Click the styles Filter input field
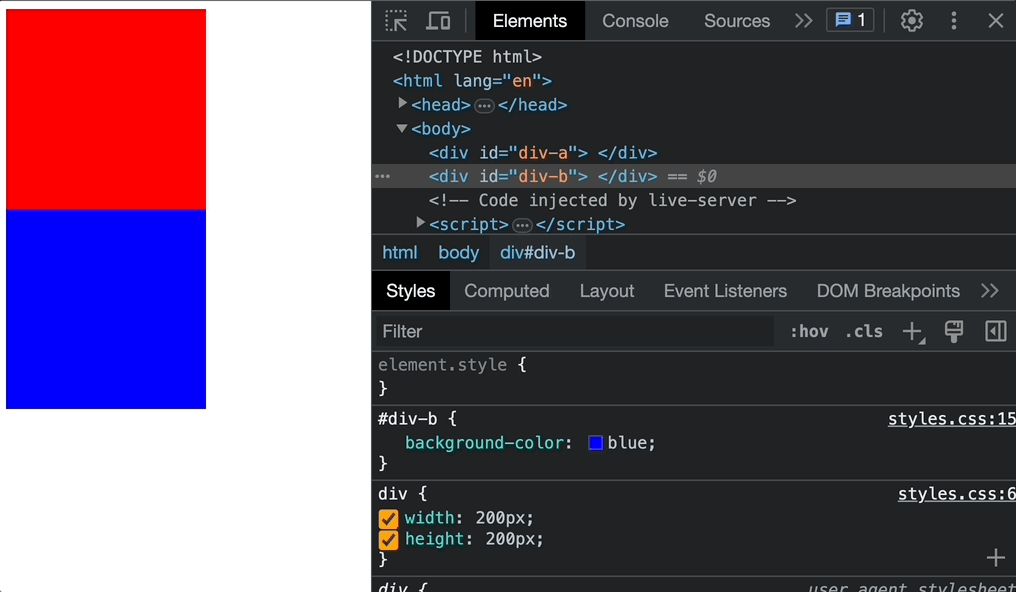 point(575,332)
